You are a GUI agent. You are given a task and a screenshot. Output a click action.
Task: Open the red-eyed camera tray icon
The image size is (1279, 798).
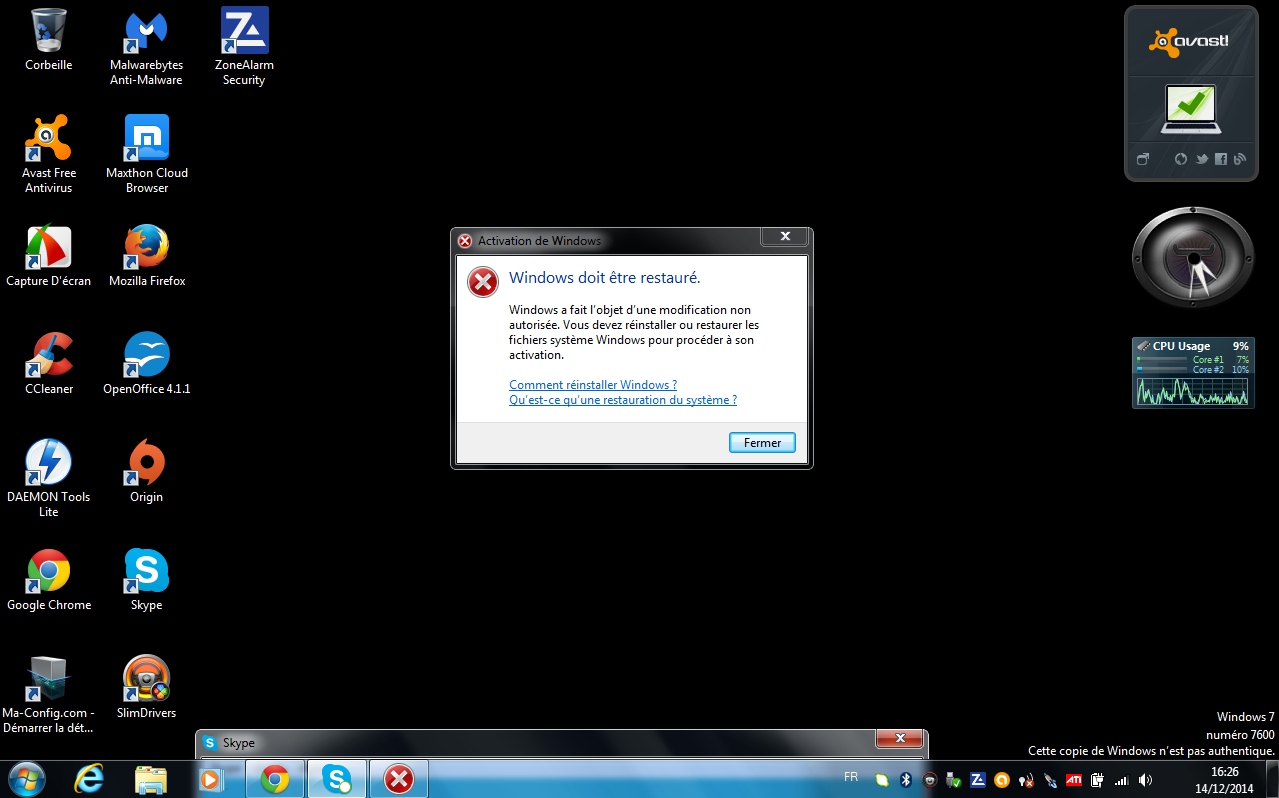coord(930,780)
